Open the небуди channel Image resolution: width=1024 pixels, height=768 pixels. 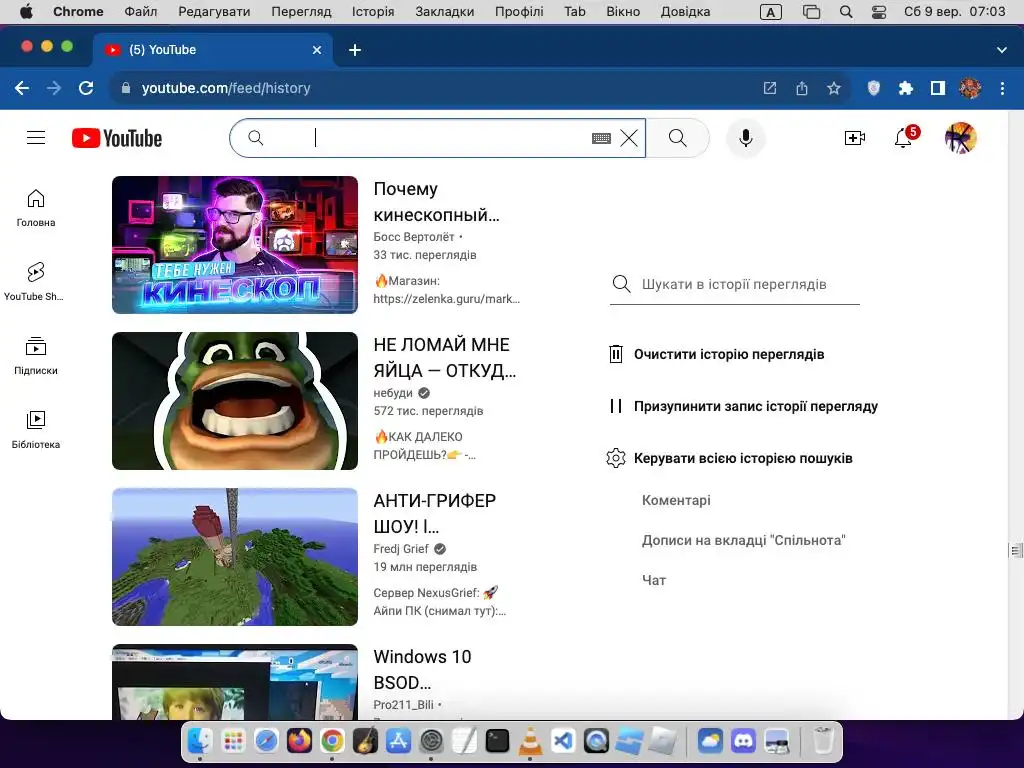(x=393, y=392)
